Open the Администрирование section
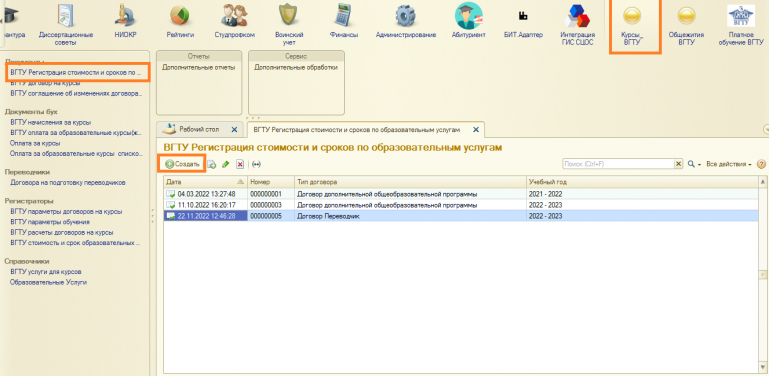 406,21
